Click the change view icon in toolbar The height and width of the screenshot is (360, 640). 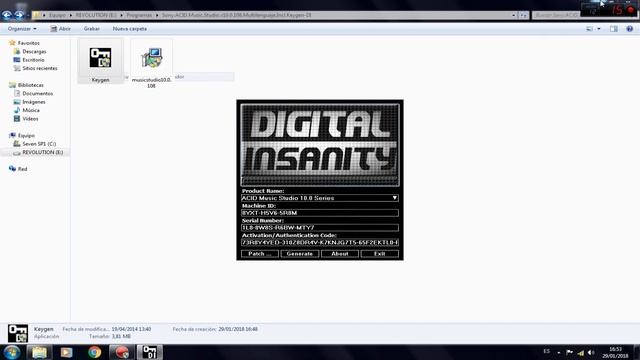tap(589, 29)
